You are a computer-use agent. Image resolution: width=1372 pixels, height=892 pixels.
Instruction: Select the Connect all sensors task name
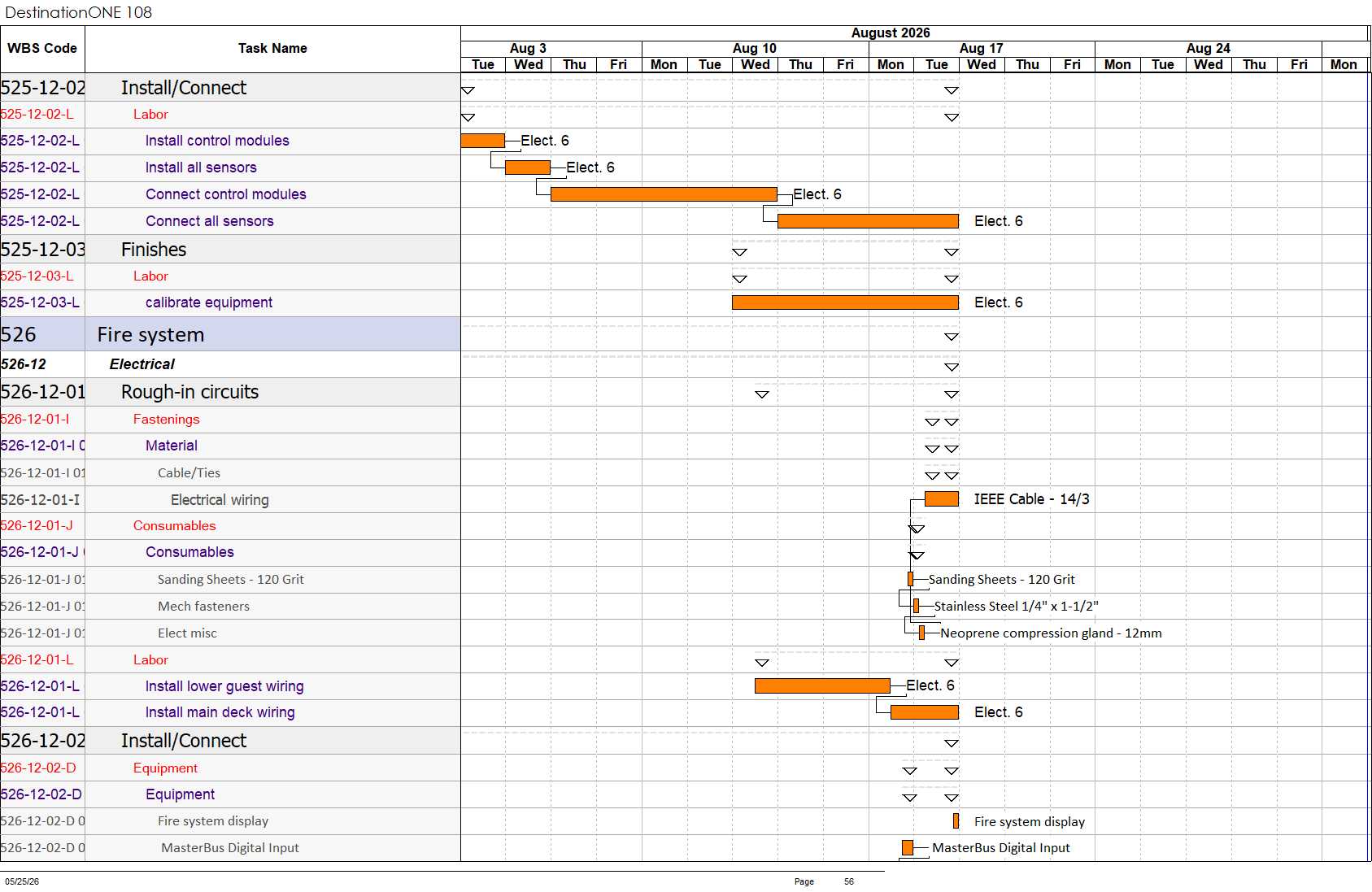click(x=210, y=221)
